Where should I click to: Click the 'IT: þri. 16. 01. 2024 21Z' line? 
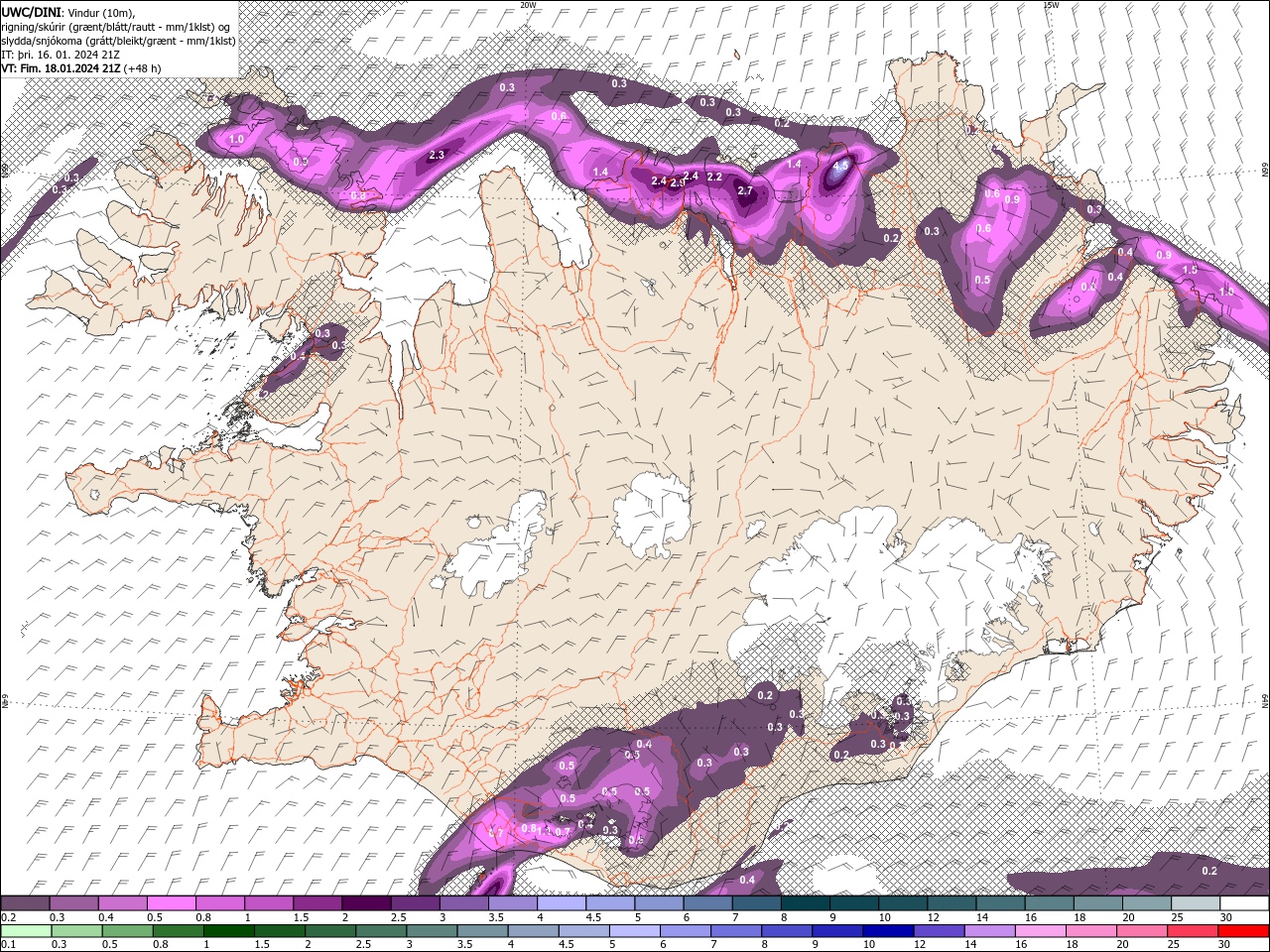coord(61,55)
